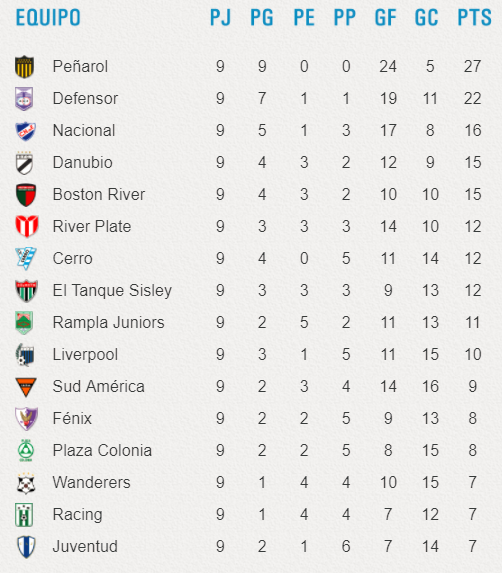Screen dimensions: 502x573
Task: Click the Liverpool club badge
Action: (x=25, y=355)
